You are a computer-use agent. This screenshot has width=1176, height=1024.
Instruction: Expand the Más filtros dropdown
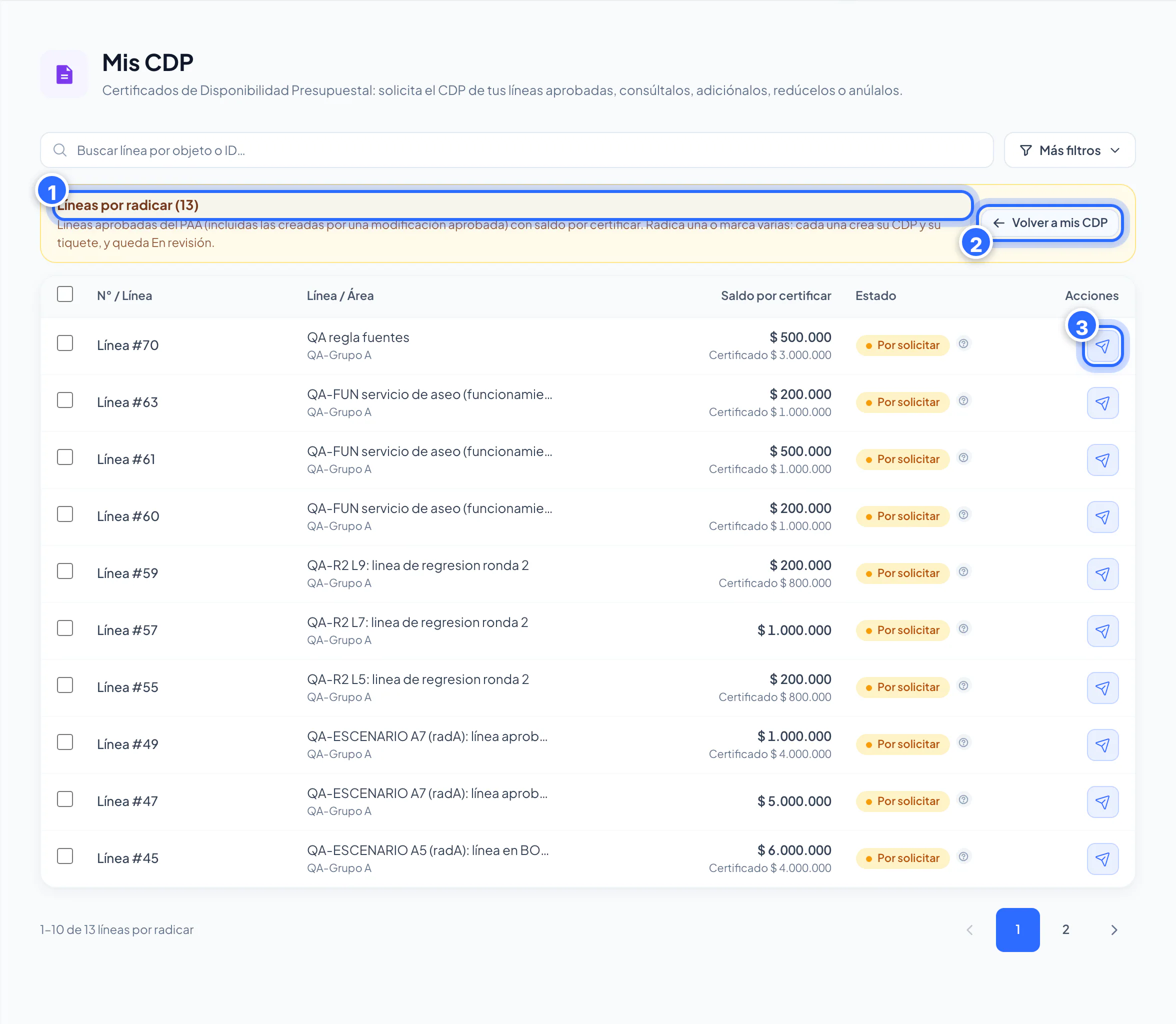[1069, 150]
